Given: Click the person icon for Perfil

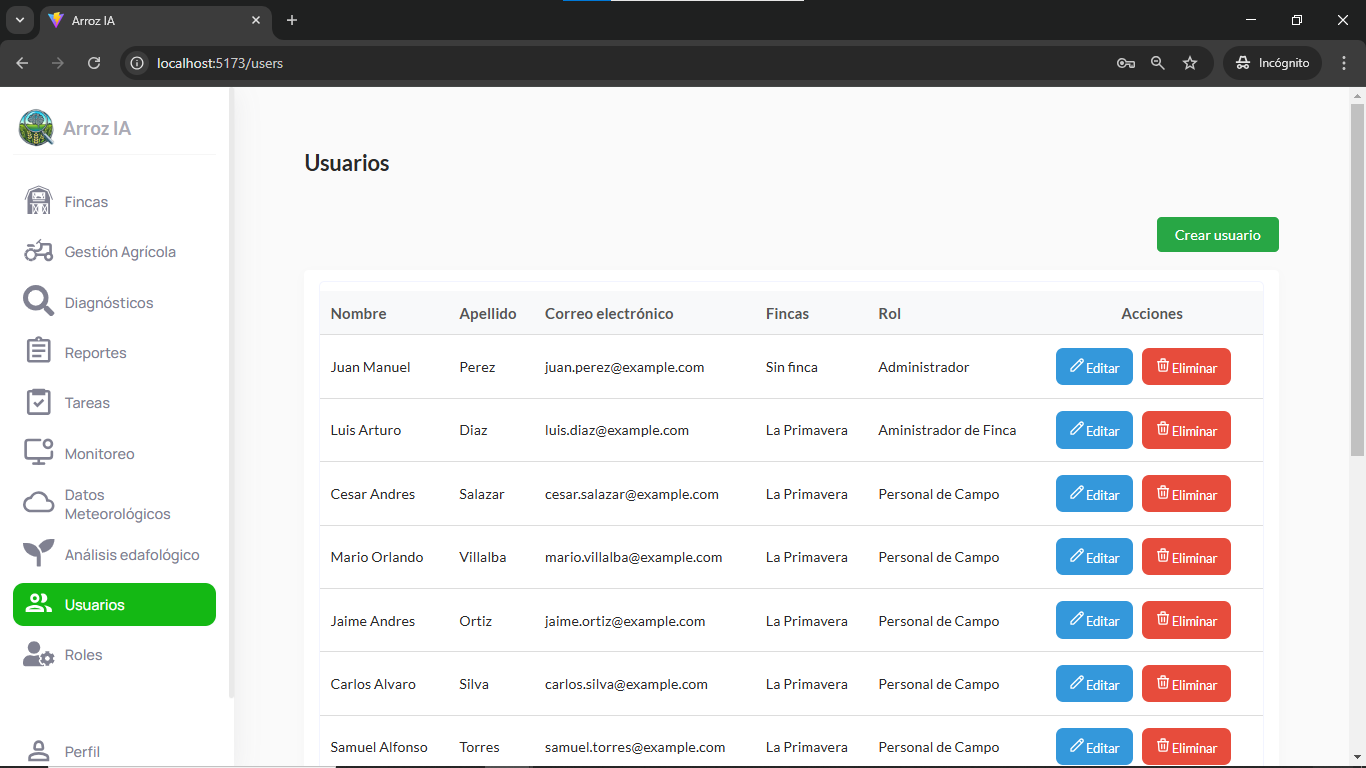Looking at the screenshot, I should pos(39,751).
